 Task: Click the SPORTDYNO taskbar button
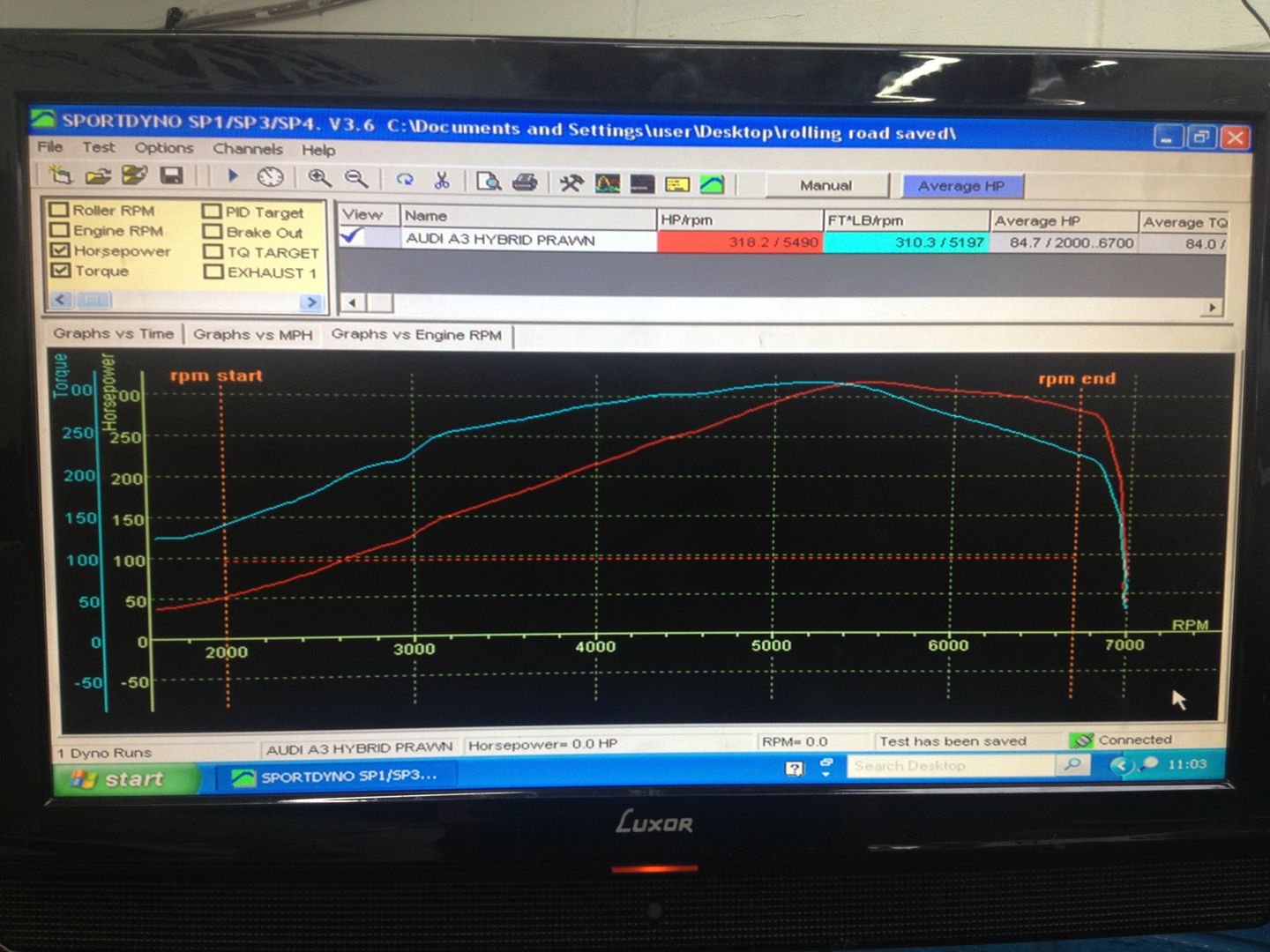(335, 777)
